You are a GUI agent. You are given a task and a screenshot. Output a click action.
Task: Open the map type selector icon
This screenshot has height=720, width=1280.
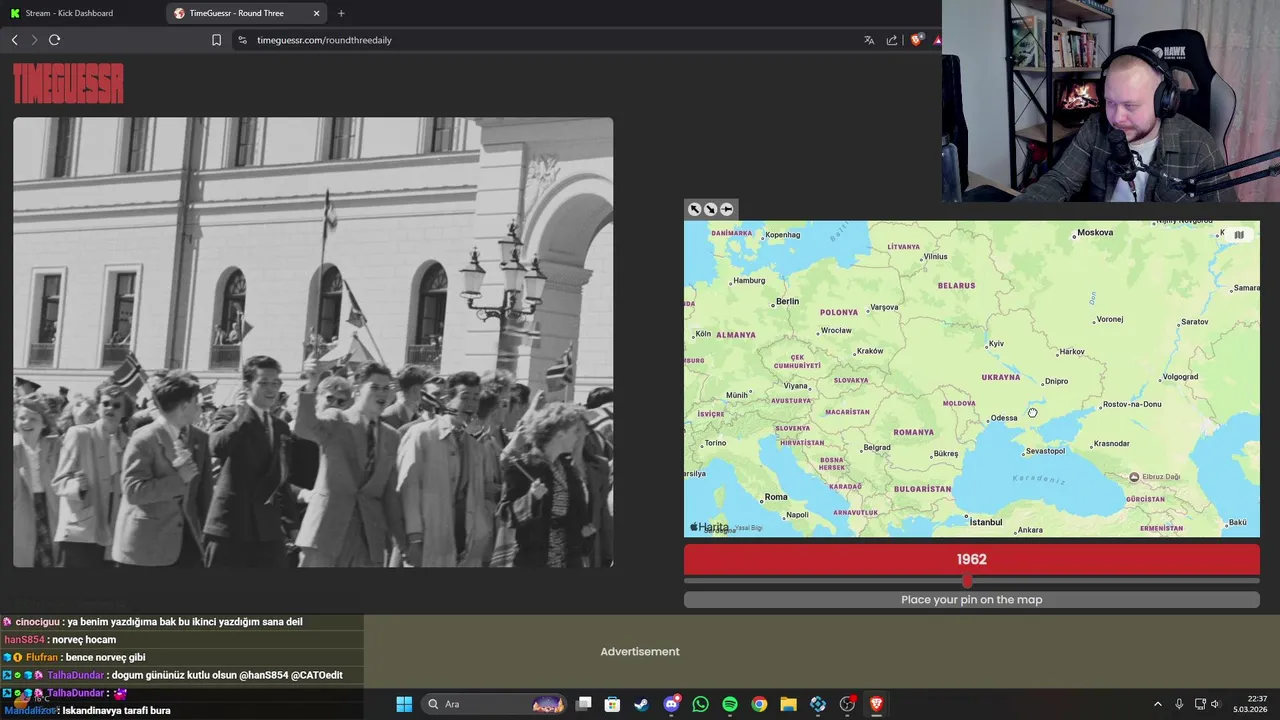pos(1239,235)
